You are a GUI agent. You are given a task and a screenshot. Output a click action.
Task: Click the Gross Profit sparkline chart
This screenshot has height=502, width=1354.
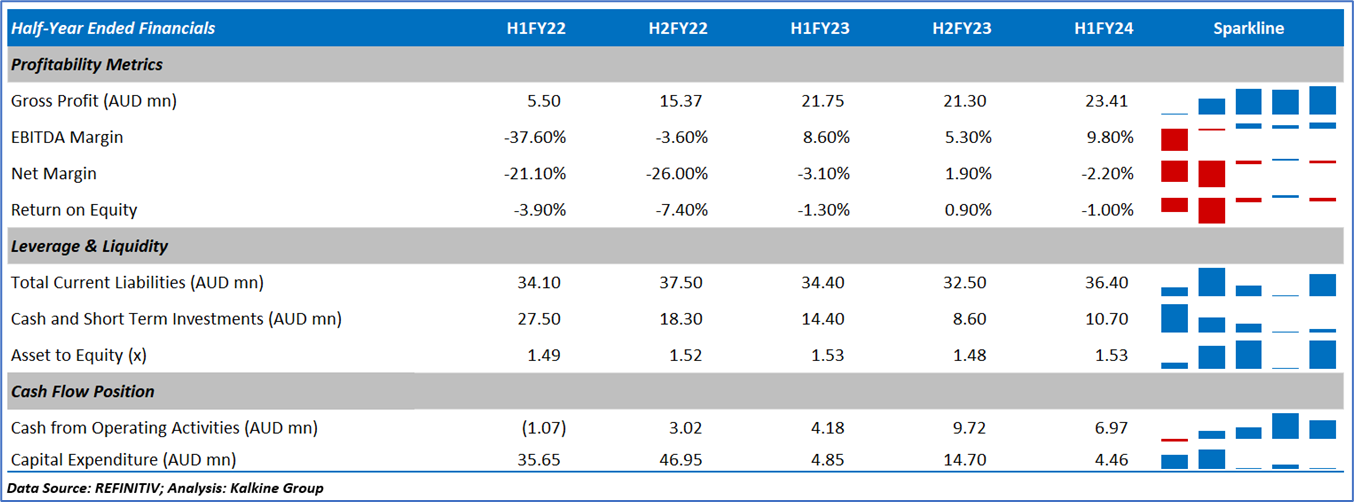click(x=1249, y=101)
